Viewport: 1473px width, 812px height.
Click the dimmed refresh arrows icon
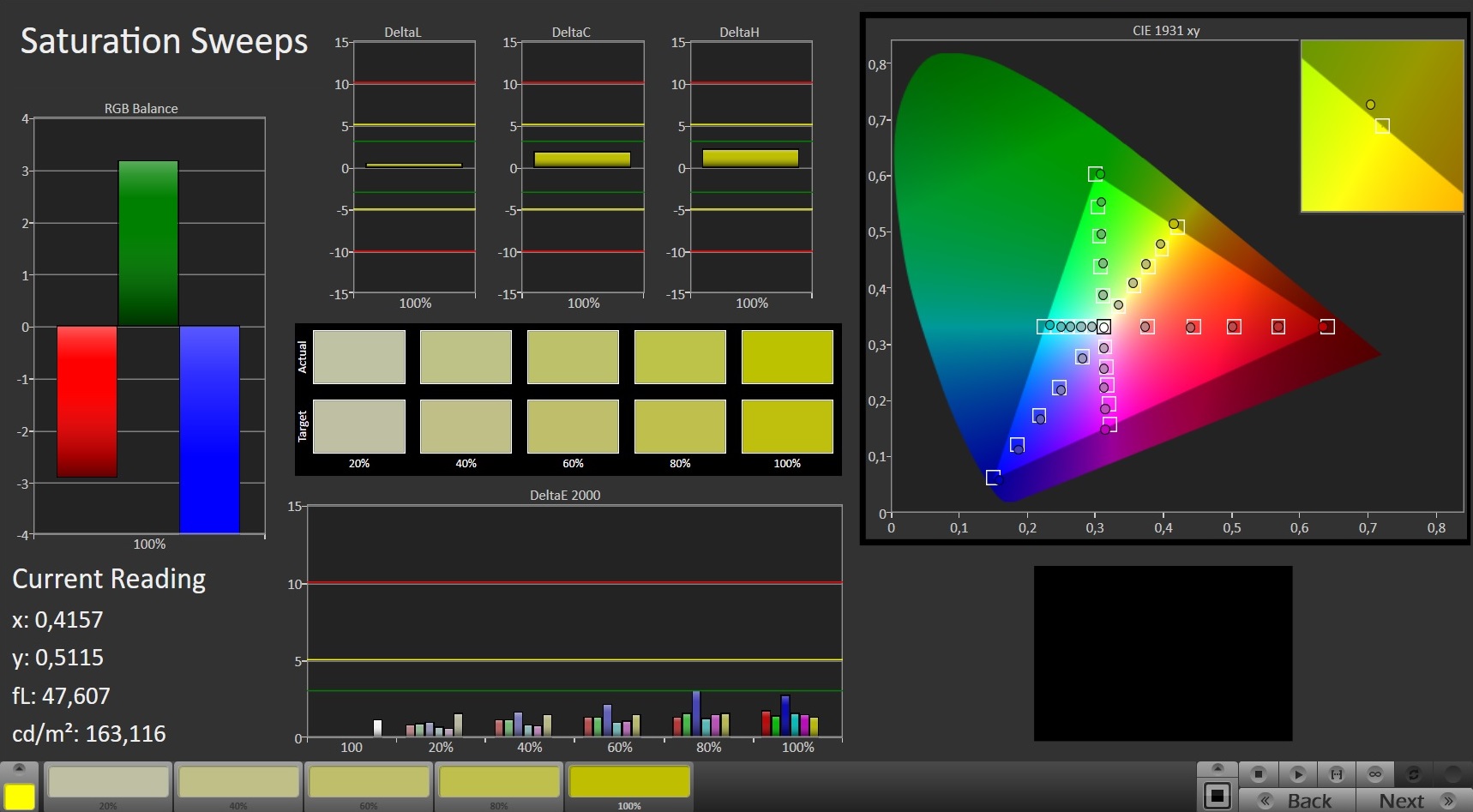coord(1413,773)
